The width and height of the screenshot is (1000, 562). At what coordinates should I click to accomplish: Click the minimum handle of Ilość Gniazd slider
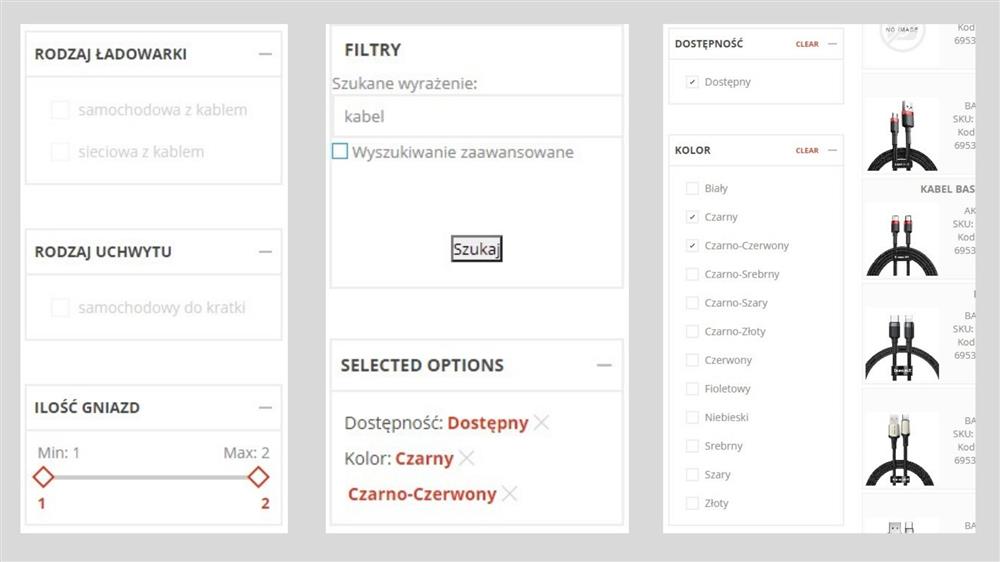(x=43, y=477)
